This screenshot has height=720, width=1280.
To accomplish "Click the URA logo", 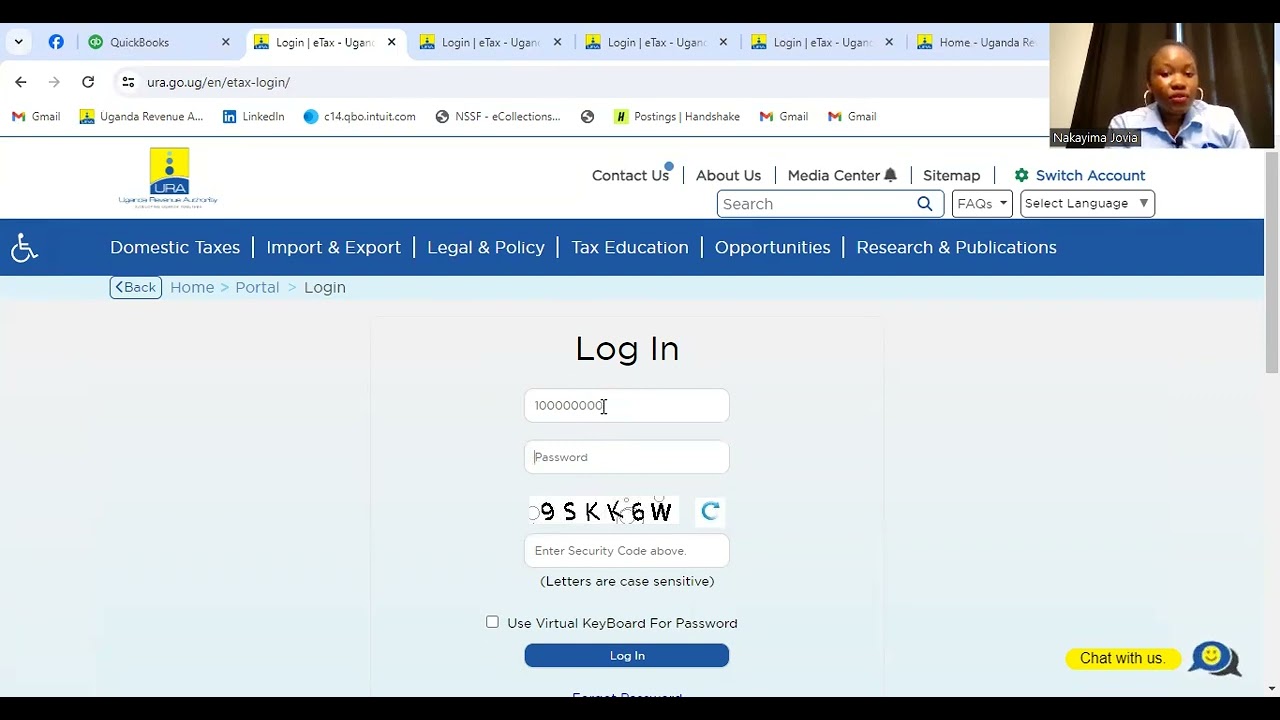I will [x=168, y=177].
